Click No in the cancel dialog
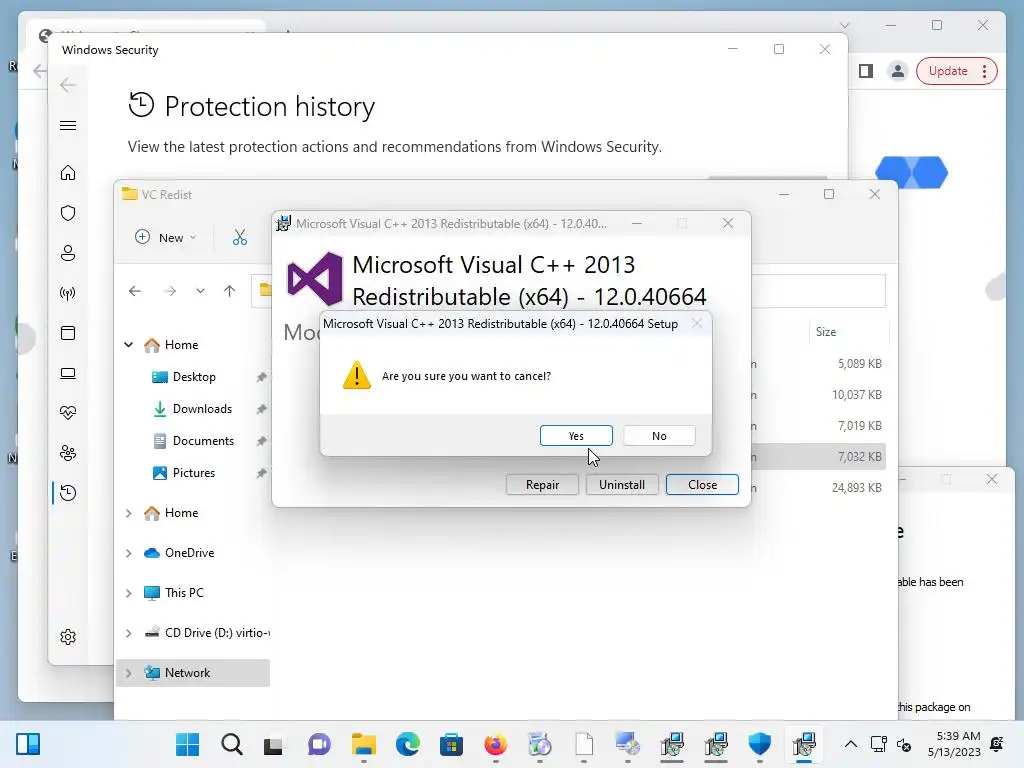The image size is (1024, 768). point(659,436)
